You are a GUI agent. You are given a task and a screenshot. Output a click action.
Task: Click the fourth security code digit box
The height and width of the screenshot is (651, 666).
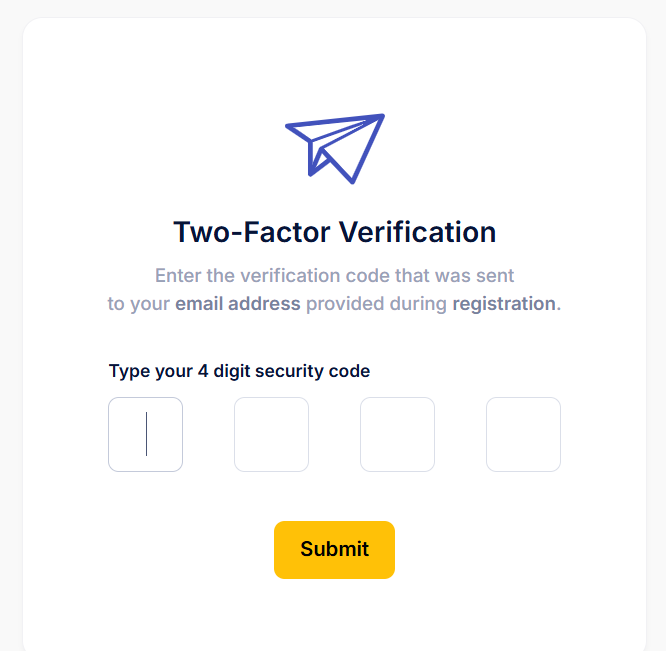click(x=523, y=434)
